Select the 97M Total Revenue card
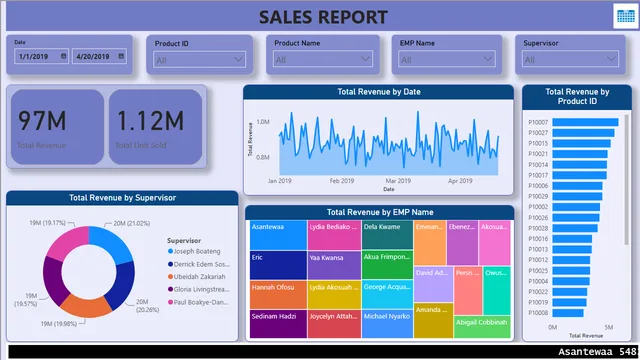Image resolution: width=640 pixels, height=360 pixels. (x=58, y=127)
